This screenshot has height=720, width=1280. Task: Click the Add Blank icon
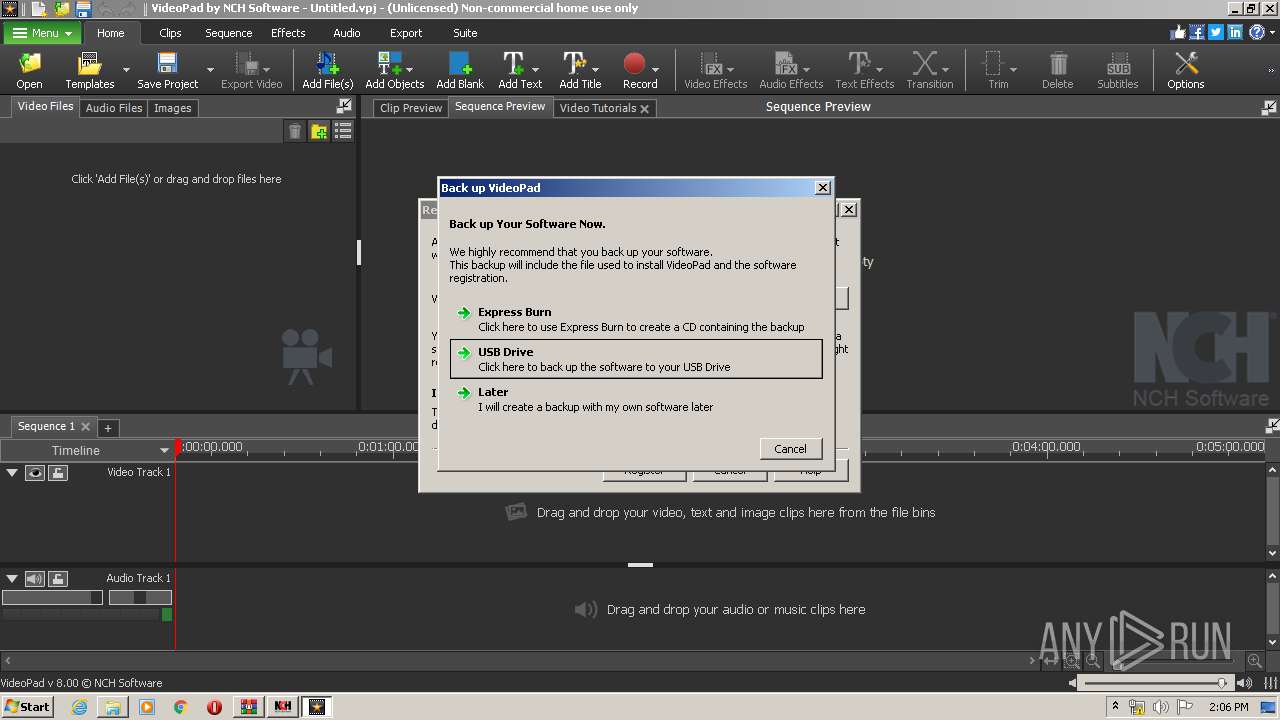coord(460,65)
